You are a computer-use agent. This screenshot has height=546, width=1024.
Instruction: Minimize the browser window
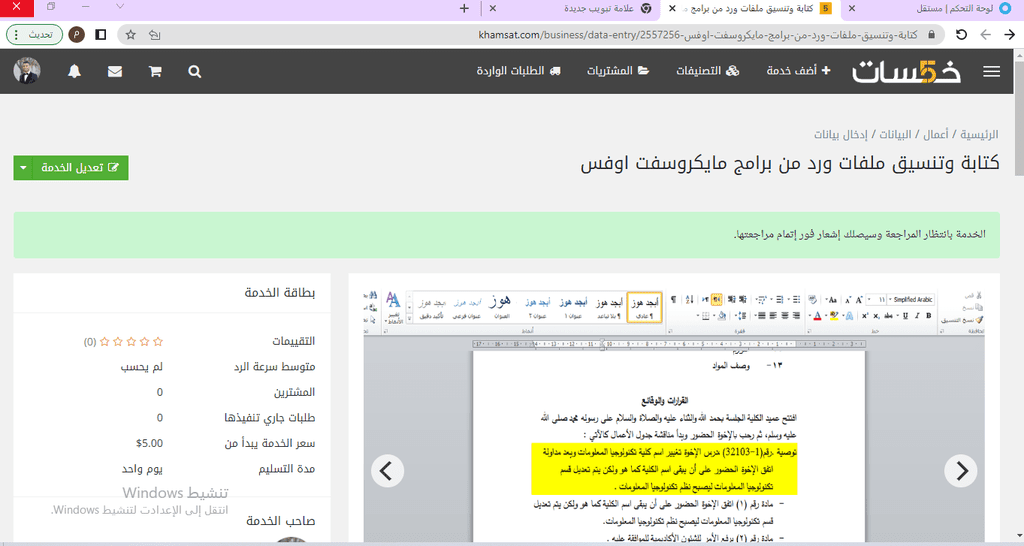85,7
